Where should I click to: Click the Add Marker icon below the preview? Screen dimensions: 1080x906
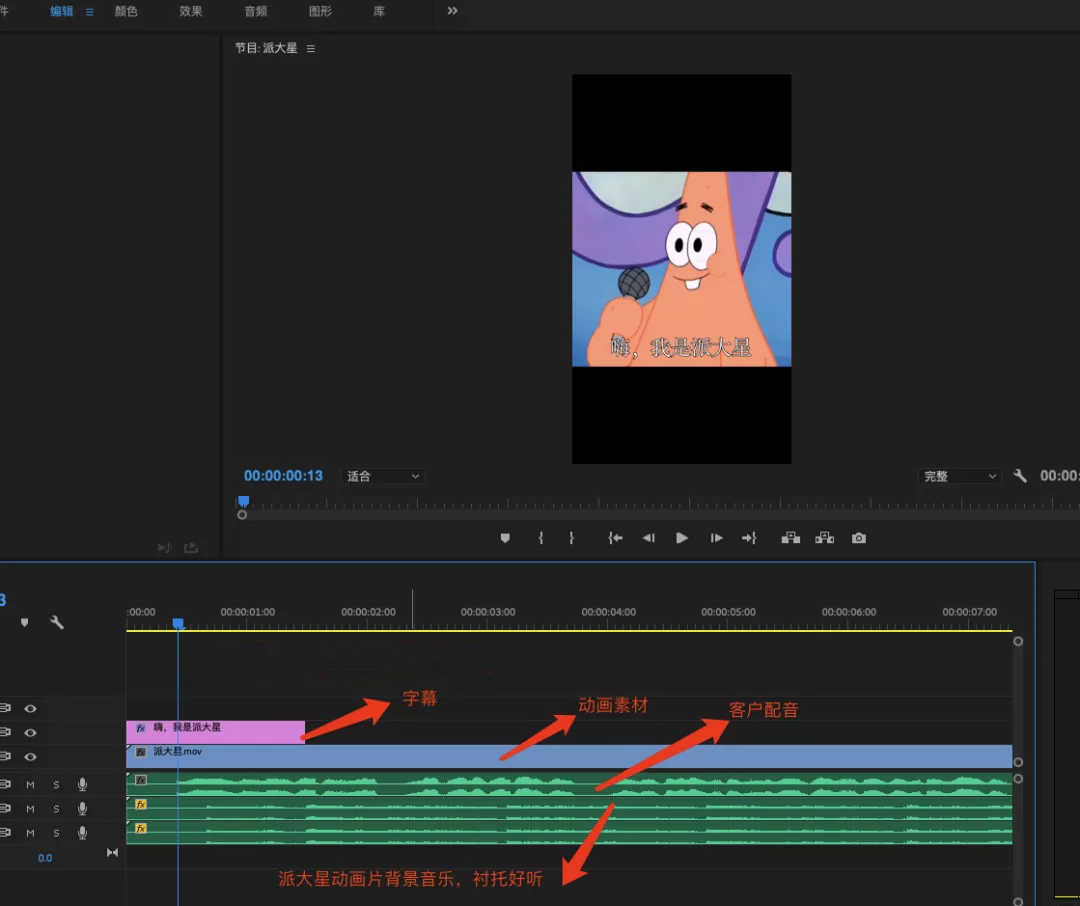click(x=505, y=538)
